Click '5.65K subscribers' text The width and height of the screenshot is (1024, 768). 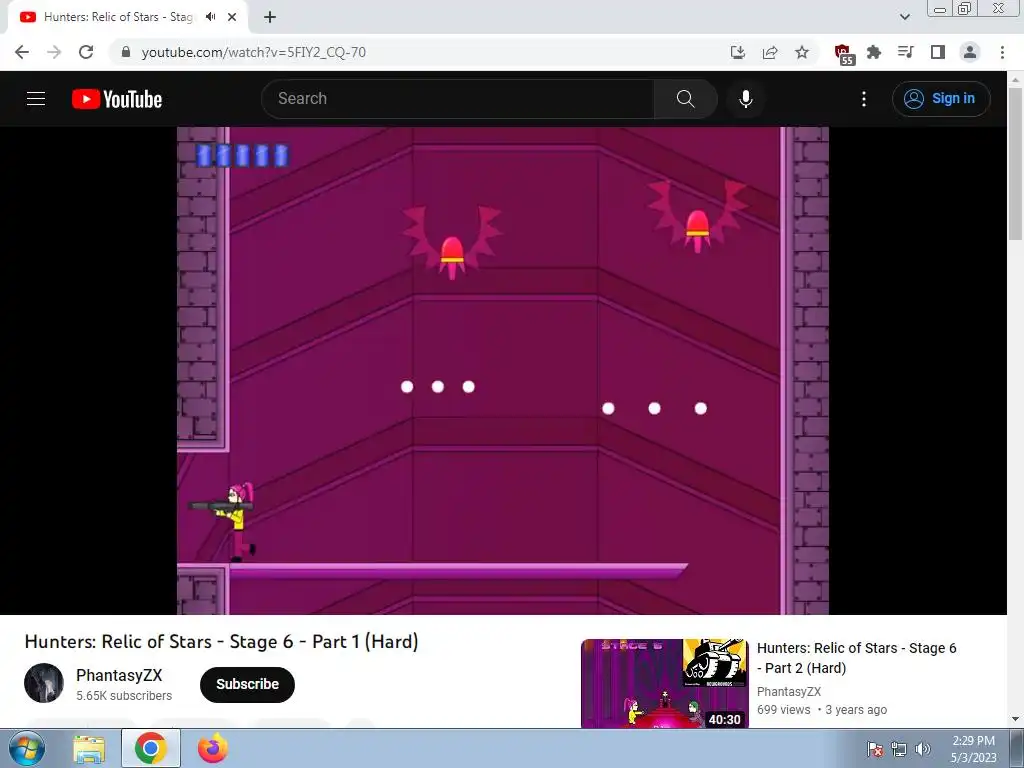(x=124, y=696)
